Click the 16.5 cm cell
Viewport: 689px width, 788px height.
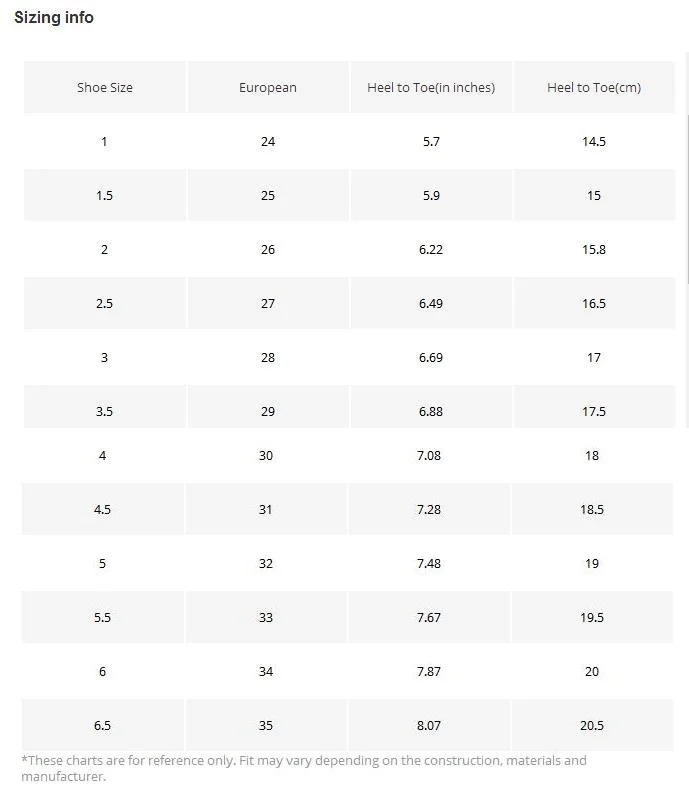(594, 304)
